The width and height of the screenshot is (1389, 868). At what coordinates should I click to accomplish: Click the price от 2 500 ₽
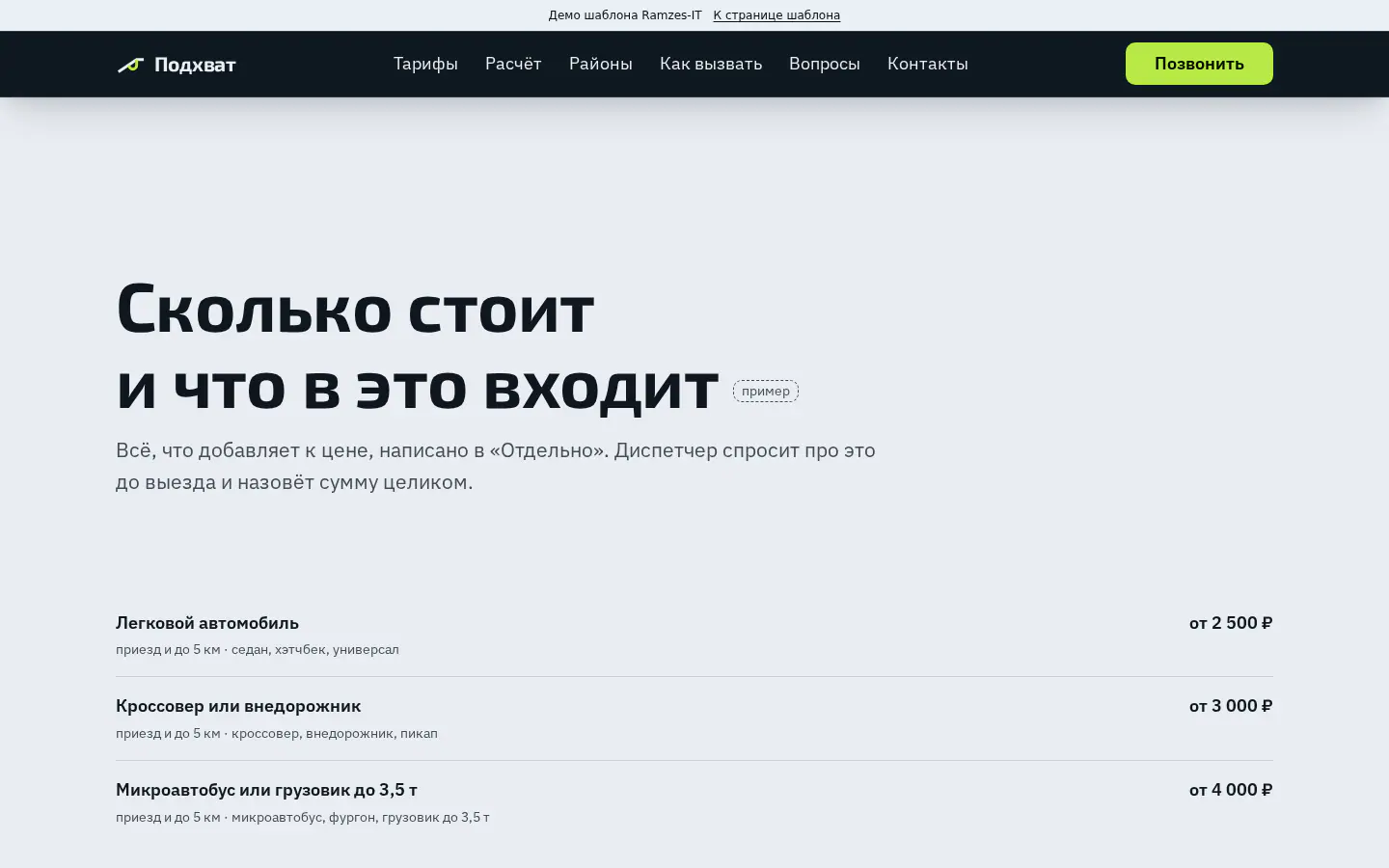tap(1231, 623)
